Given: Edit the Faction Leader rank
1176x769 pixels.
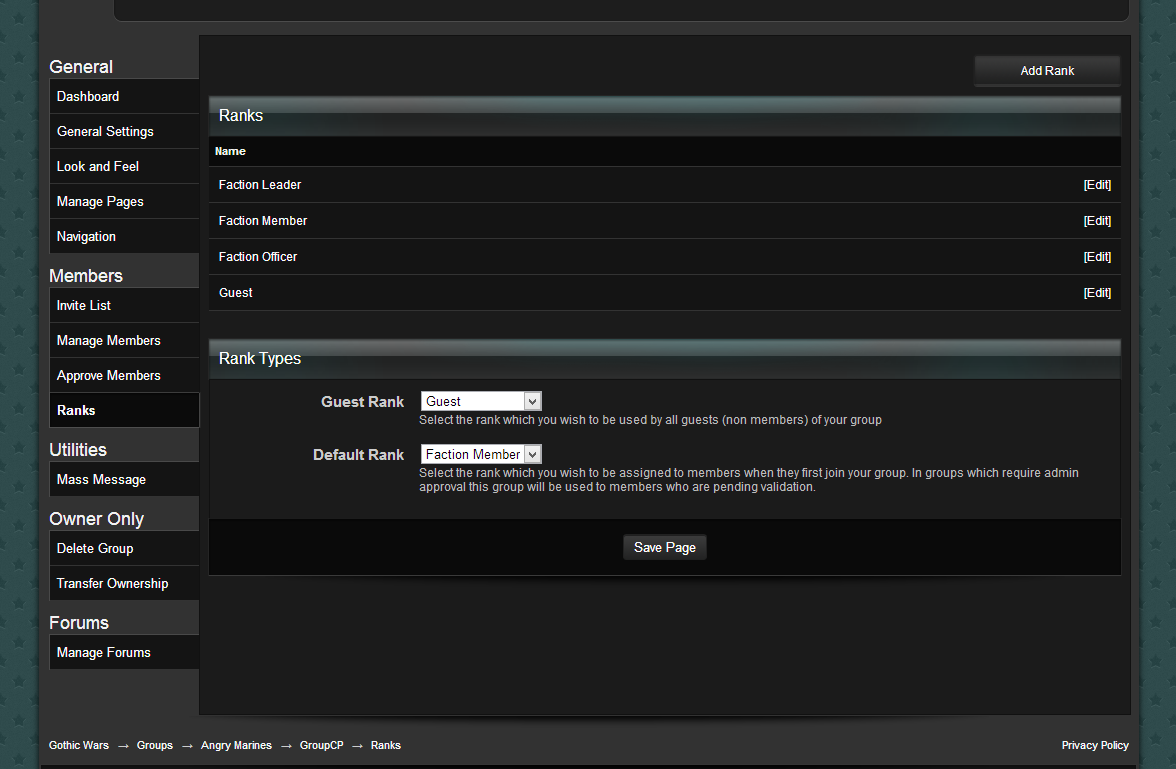Looking at the screenshot, I should click(x=1096, y=185).
